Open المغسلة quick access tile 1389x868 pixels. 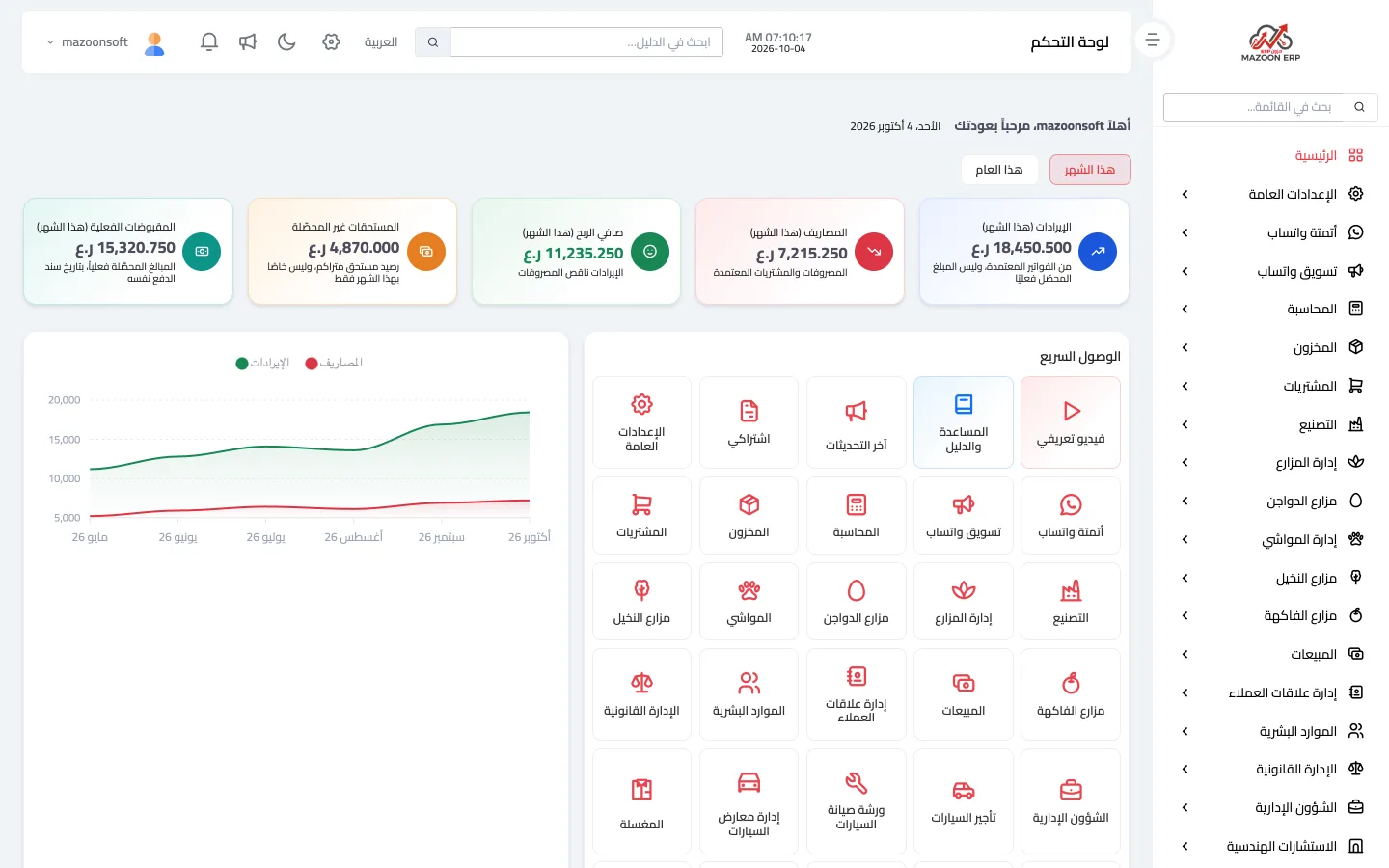[x=641, y=801]
